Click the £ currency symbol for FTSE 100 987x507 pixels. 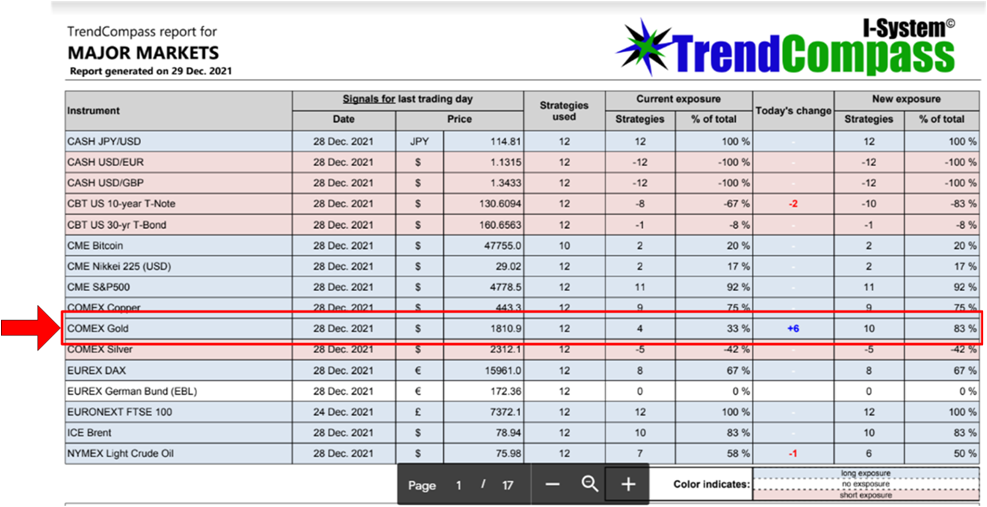418,412
